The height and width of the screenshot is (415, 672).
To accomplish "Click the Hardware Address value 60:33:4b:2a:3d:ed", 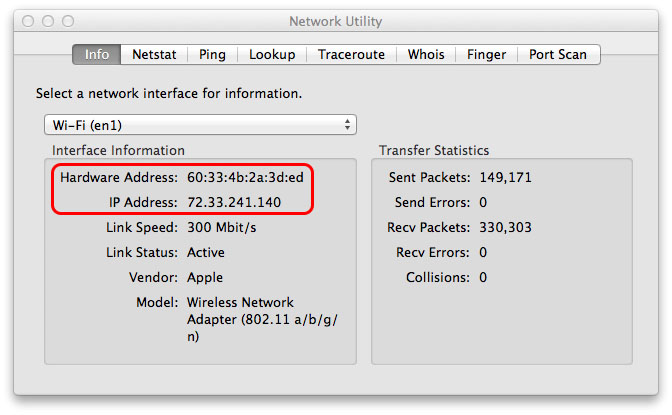I will [245, 177].
